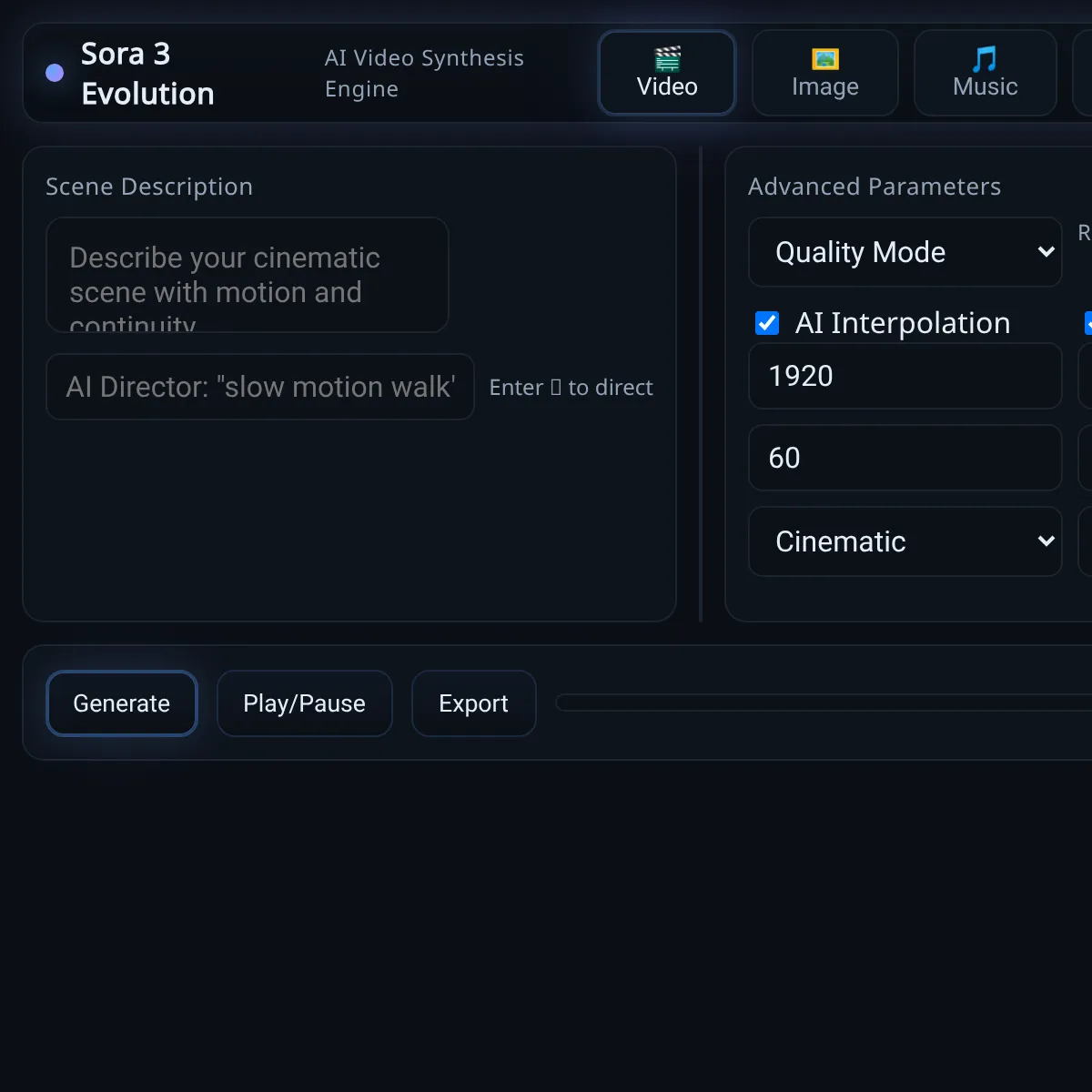Click the Play/Pause button
This screenshot has width=1092, height=1092.
[x=305, y=703]
